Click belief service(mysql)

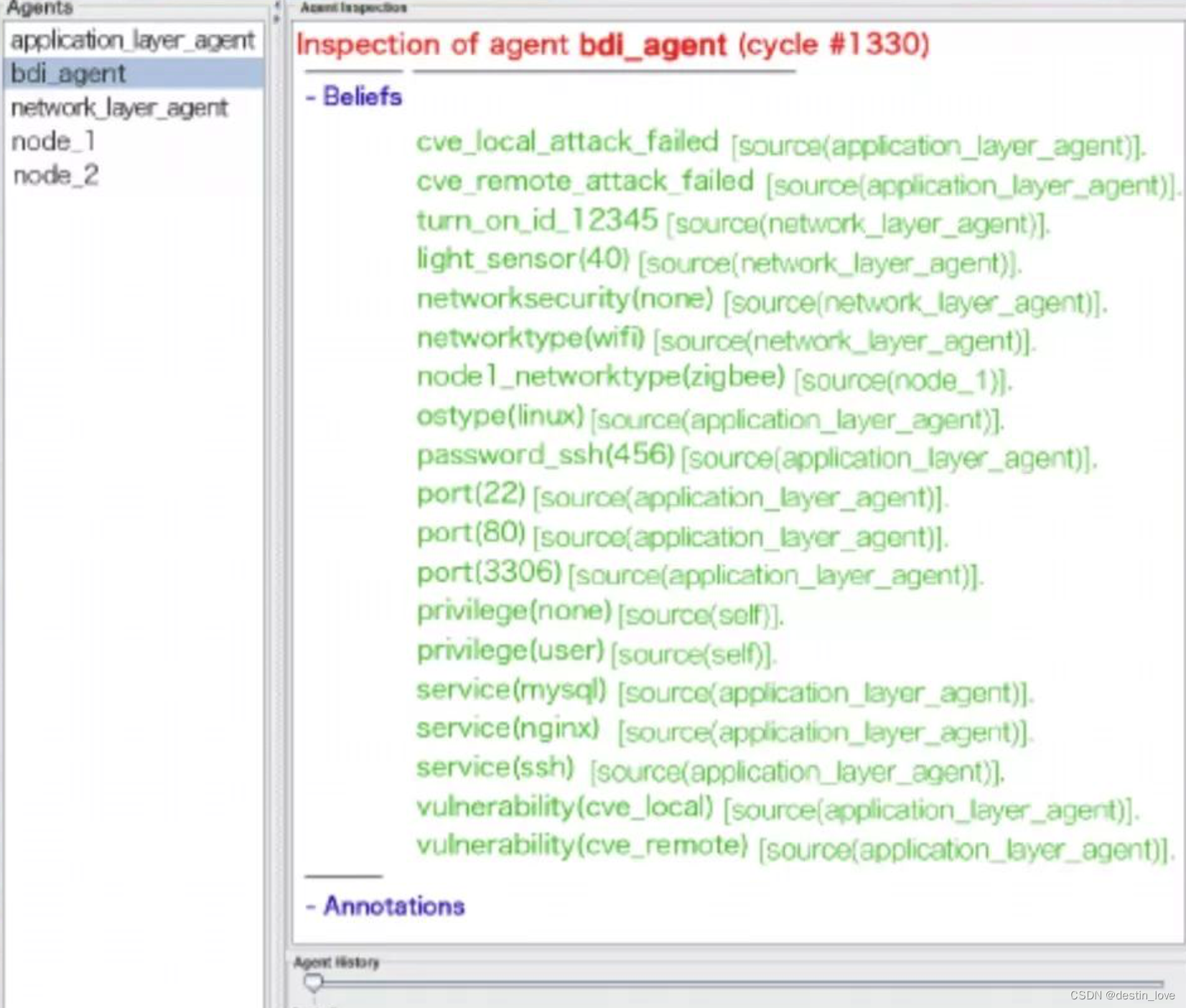(511, 690)
